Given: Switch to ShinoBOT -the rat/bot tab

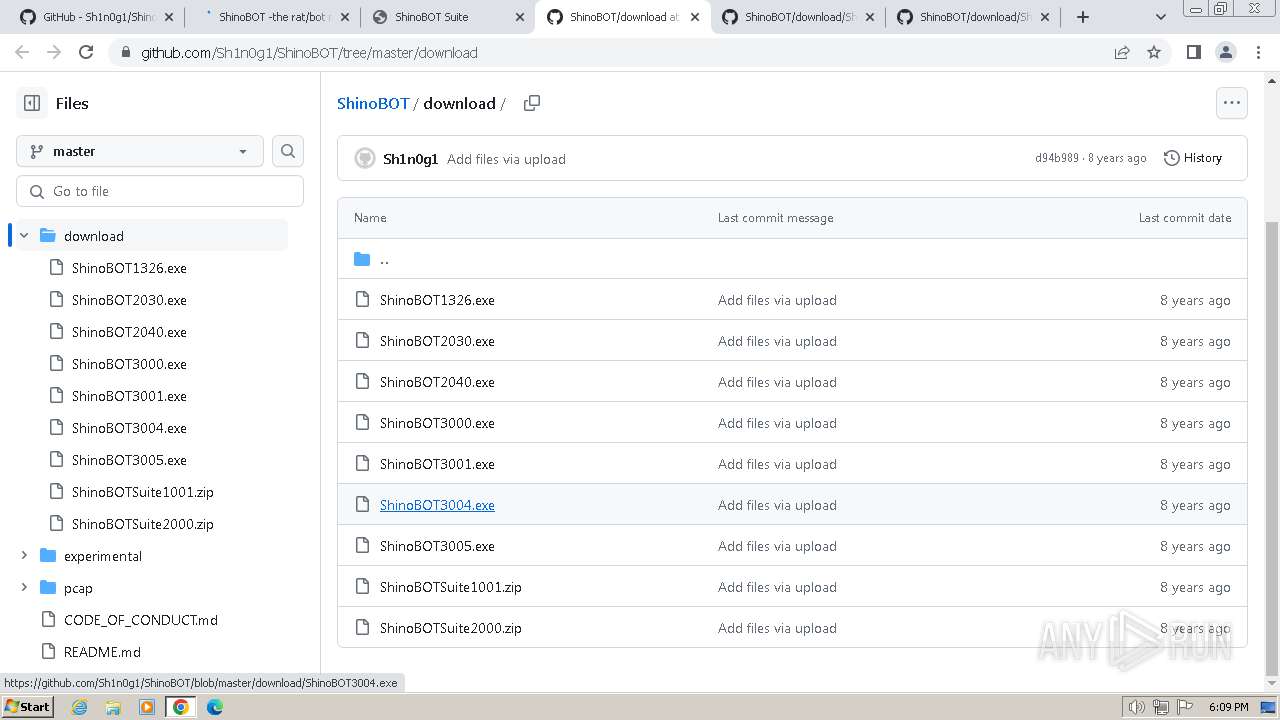Looking at the screenshot, I should [x=273, y=17].
